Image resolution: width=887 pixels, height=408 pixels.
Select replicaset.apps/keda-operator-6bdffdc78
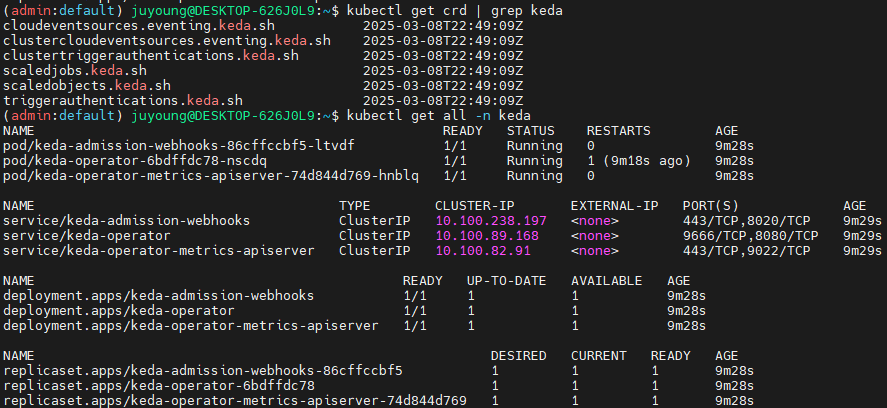pos(159,386)
